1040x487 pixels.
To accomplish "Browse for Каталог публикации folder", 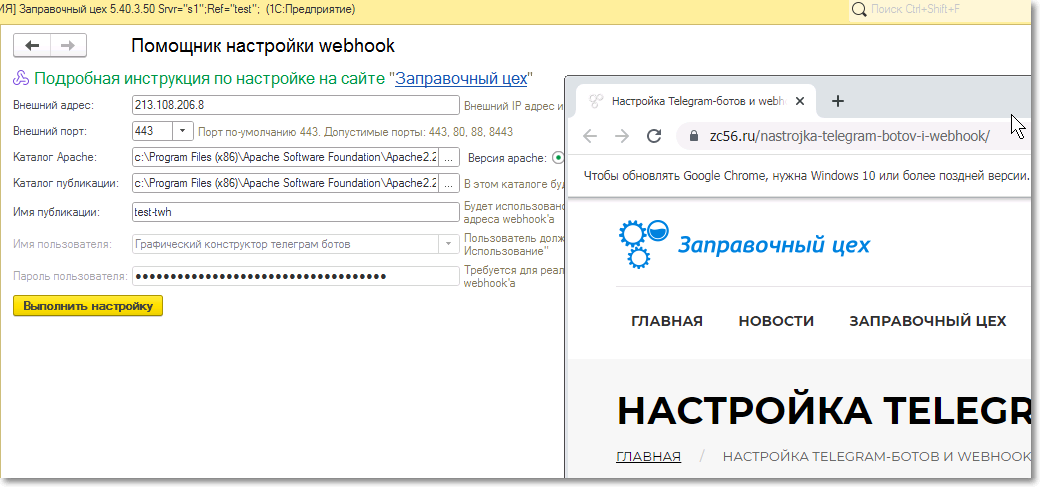I will pos(449,183).
